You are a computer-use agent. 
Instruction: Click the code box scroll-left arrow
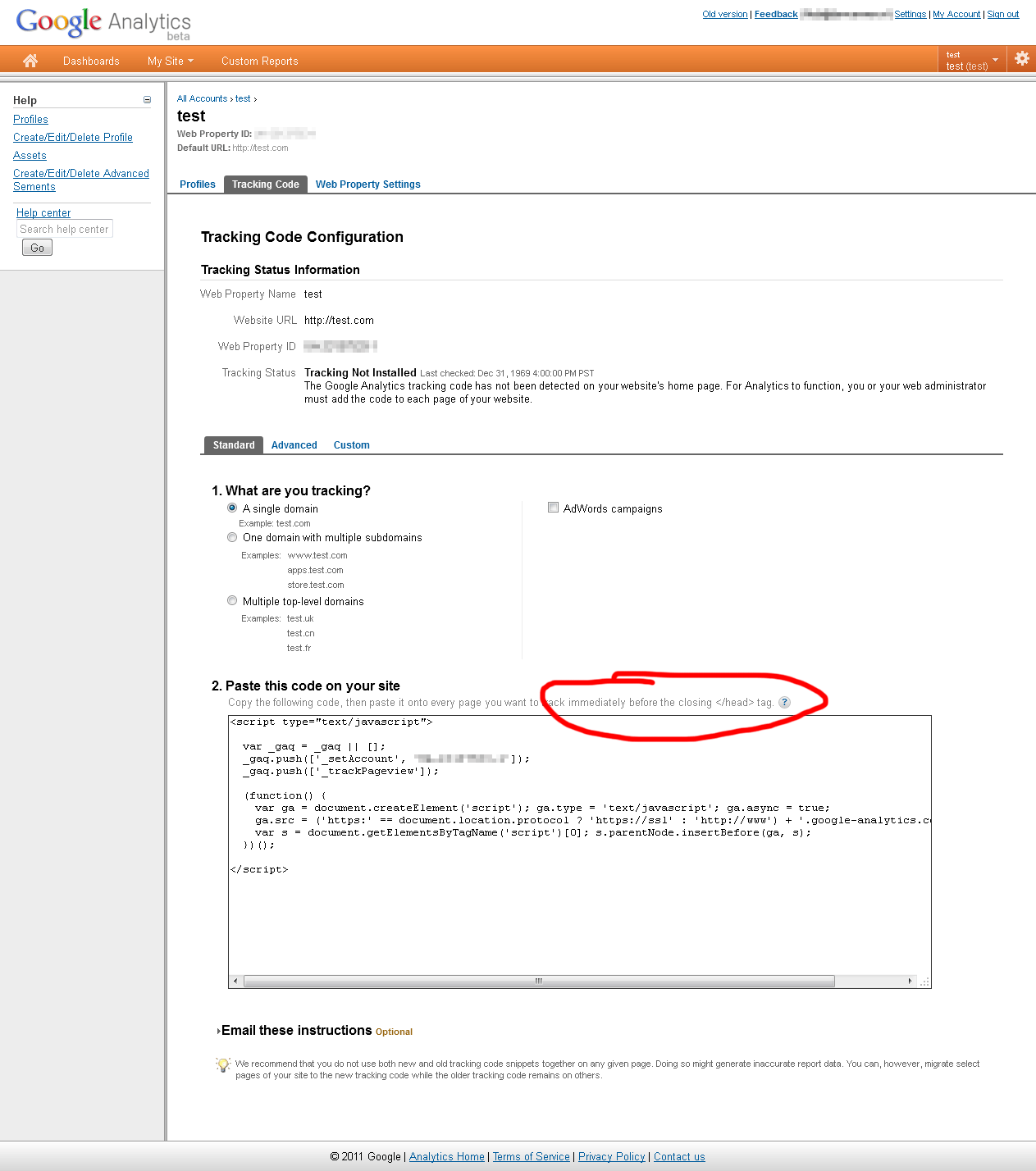pyautogui.click(x=235, y=981)
